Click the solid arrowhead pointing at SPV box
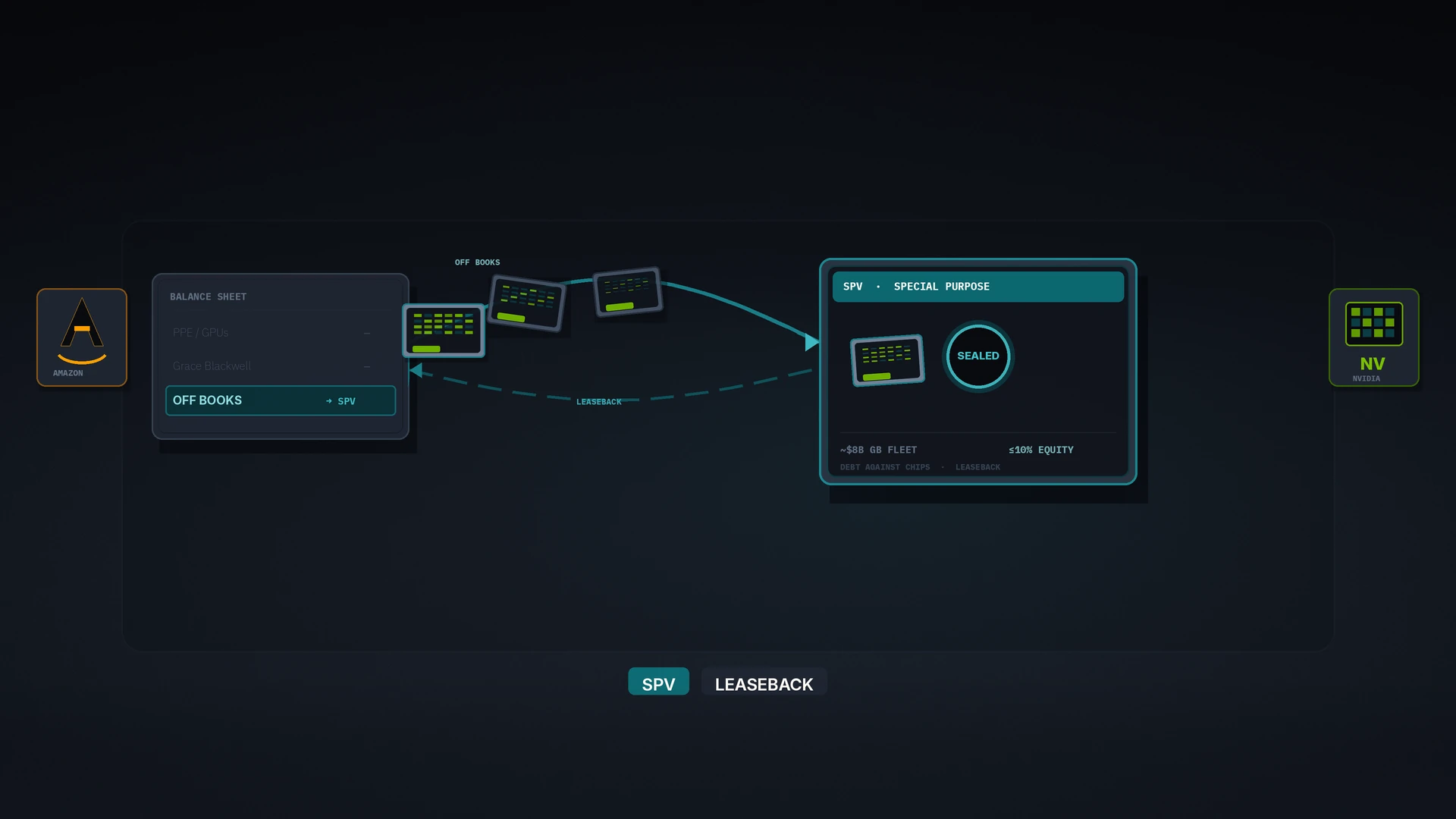The width and height of the screenshot is (1456, 819). [x=811, y=342]
